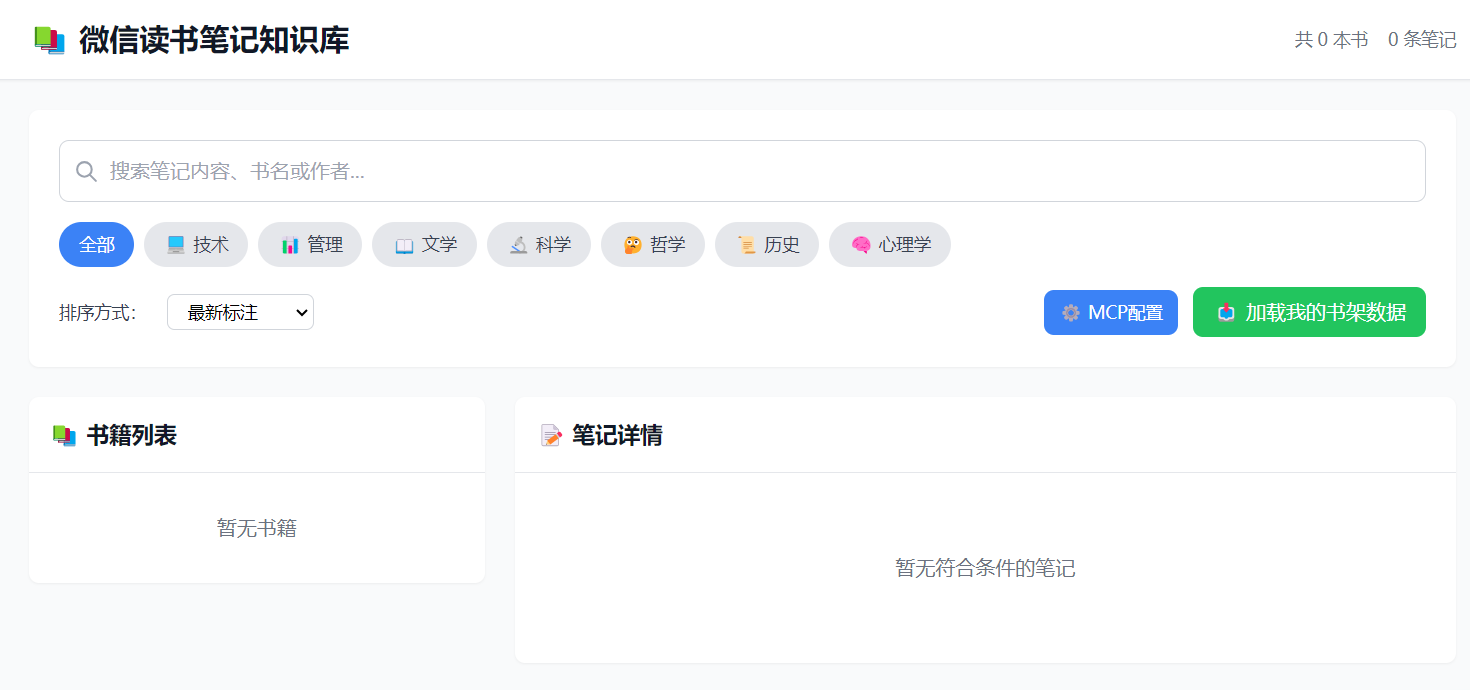Filter notes by 技术 category
1470x690 pixels.
(196, 245)
